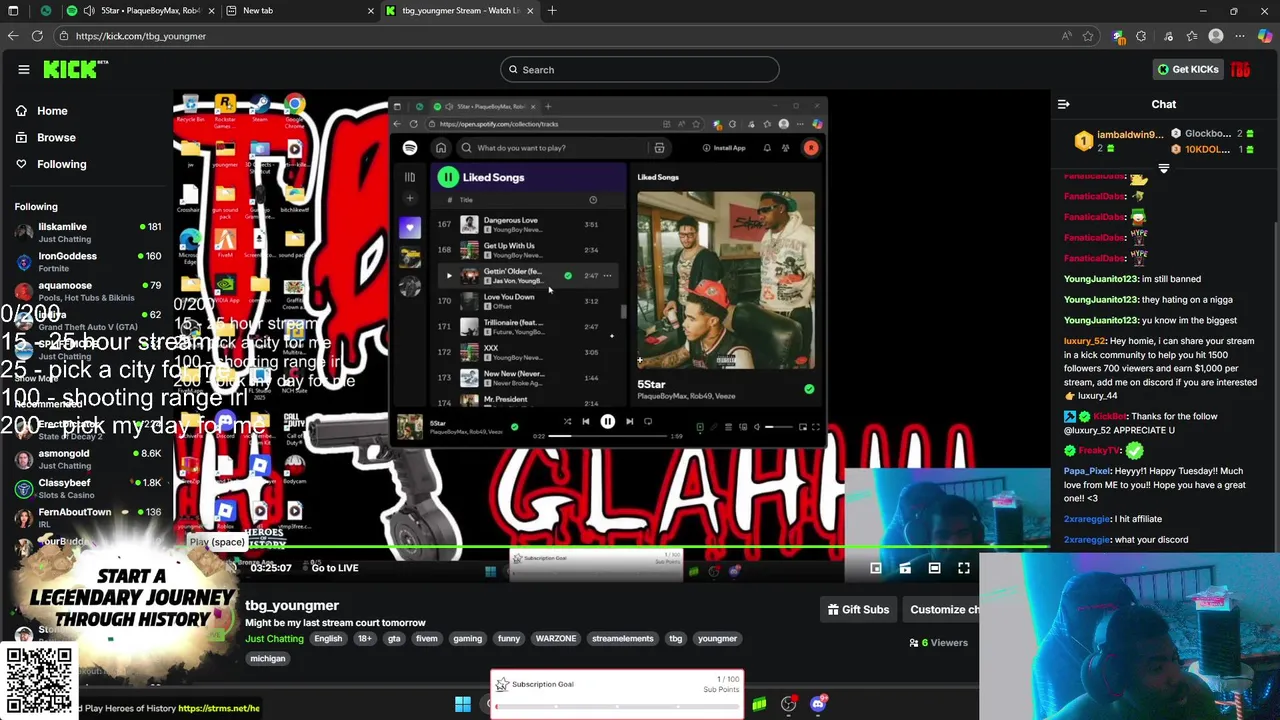Click the Spotify song progress bar
This screenshot has height=720, width=1280.
[608, 436]
